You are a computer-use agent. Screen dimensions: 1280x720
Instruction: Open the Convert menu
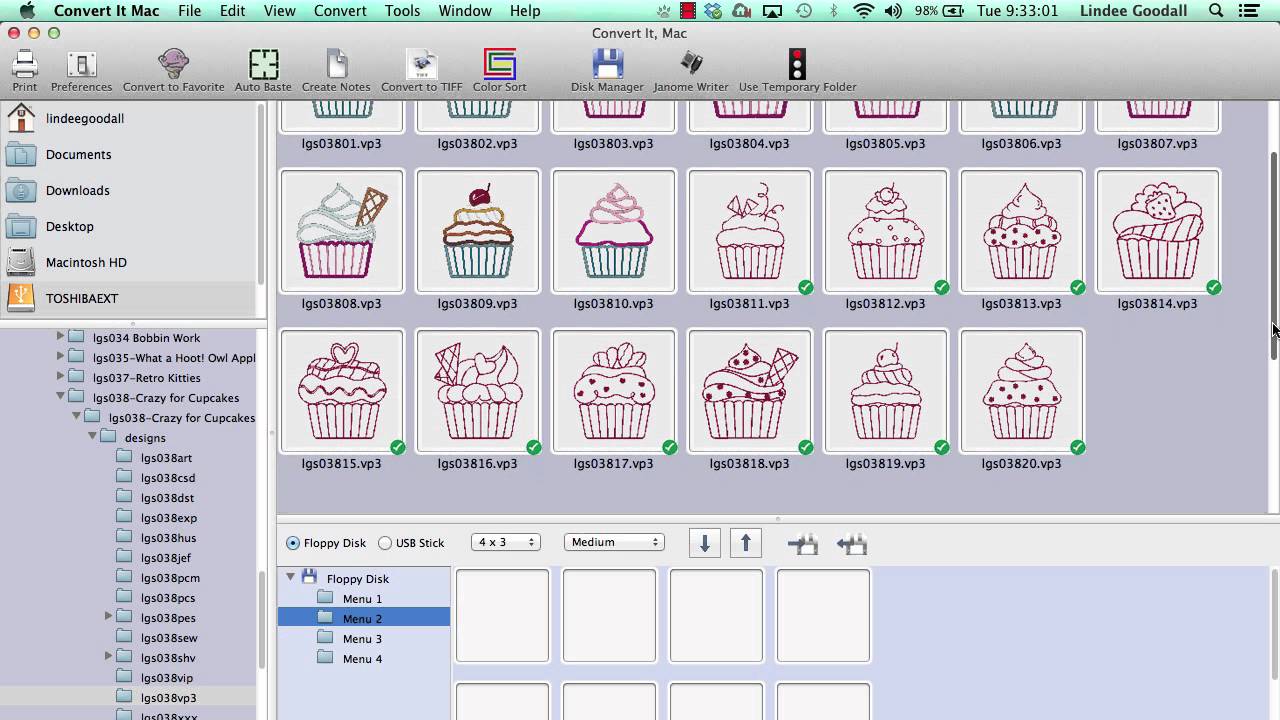click(340, 11)
